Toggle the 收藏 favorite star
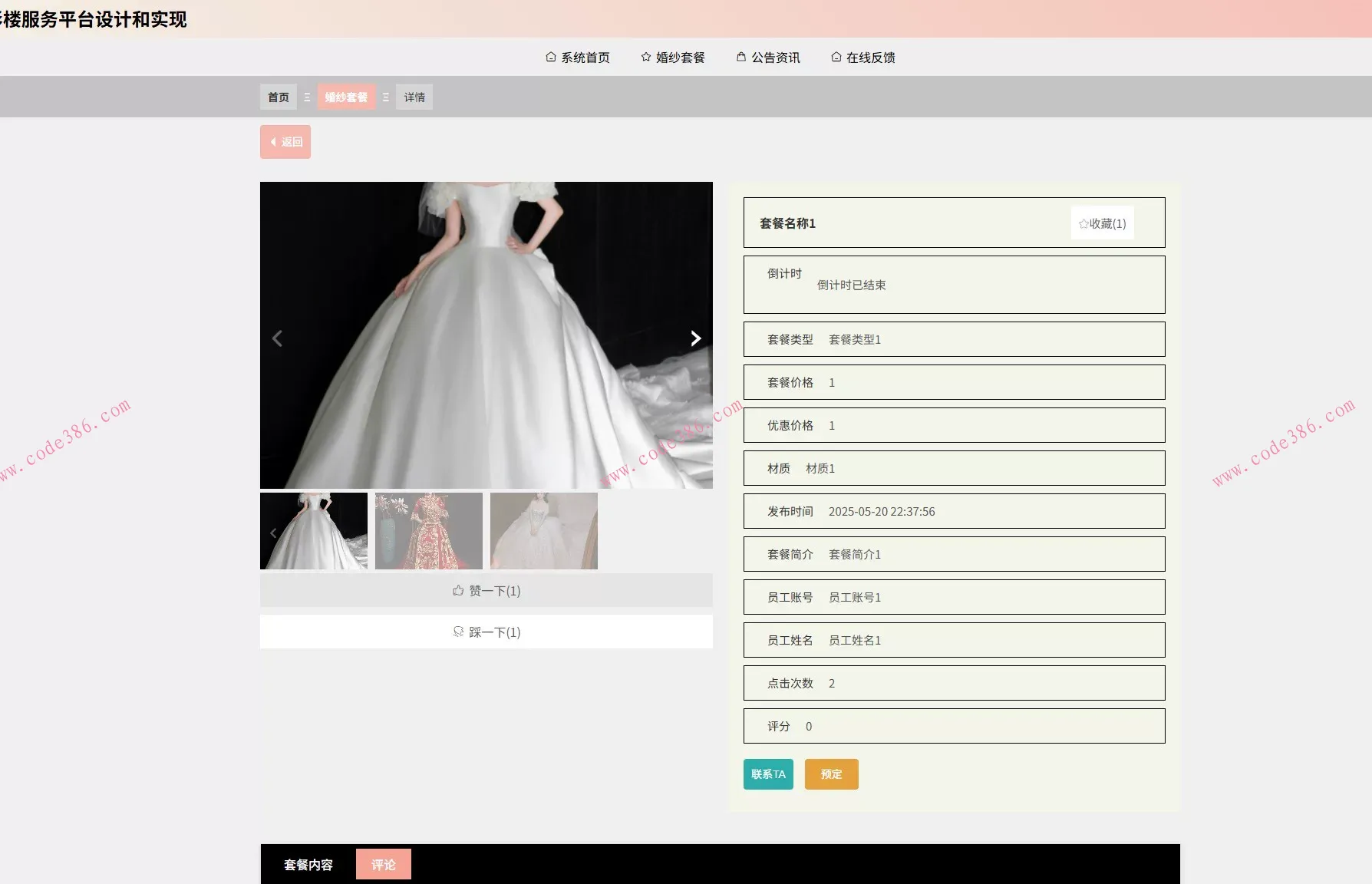The height and width of the screenshot is (884, 1372). point(1102,223)
